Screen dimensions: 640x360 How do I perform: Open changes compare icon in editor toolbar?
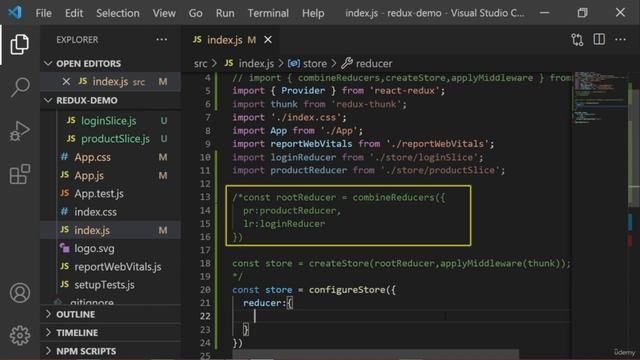pyautogui.click(x=577, y=40)
